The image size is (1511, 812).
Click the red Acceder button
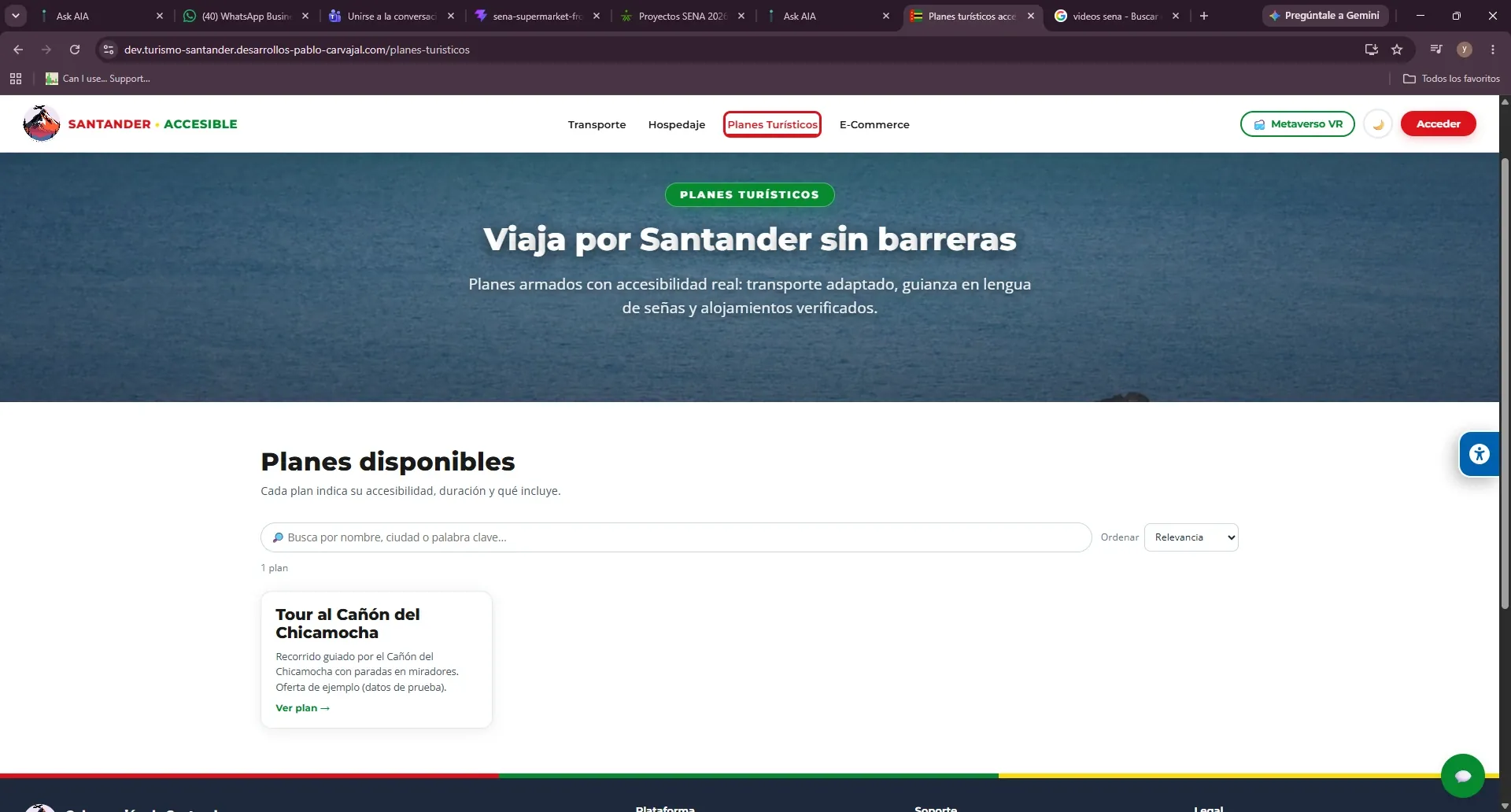(x=1438, y=124)
